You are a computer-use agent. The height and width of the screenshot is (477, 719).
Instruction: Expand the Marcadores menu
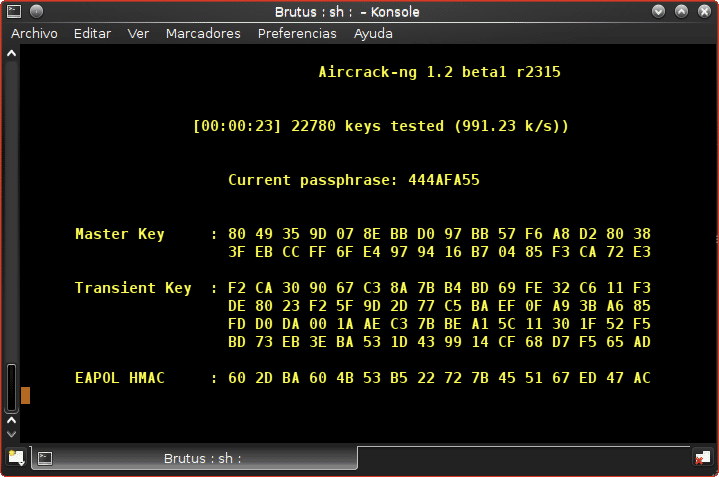pyautogui.click(x=203, y=33)
